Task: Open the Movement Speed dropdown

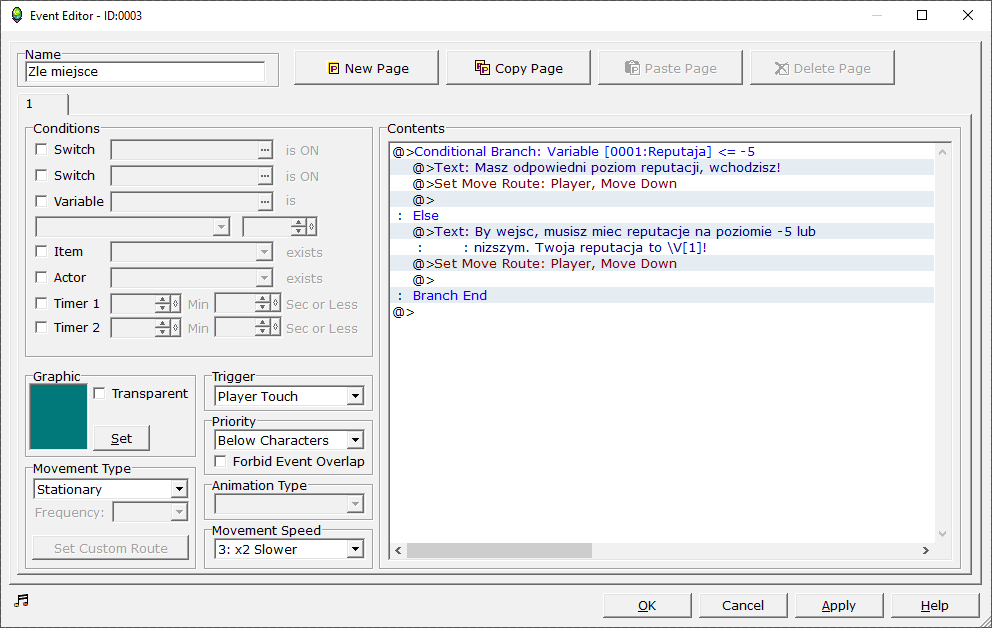Action: pos(289,549)
